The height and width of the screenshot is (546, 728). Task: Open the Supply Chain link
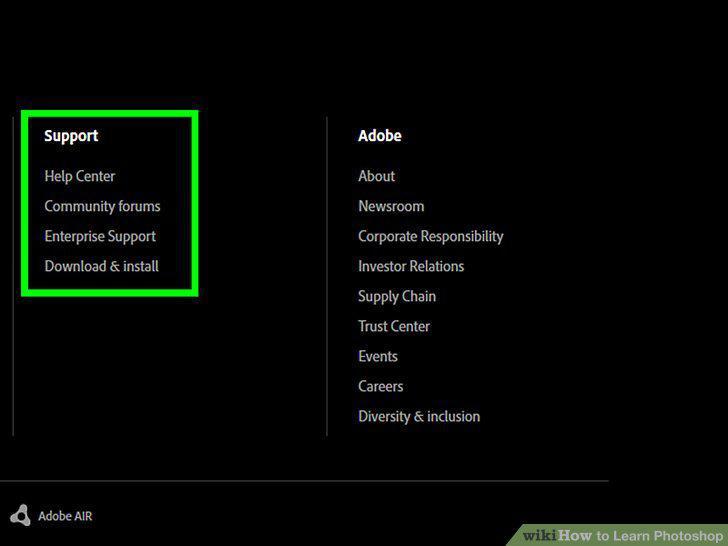pos(397,297)
